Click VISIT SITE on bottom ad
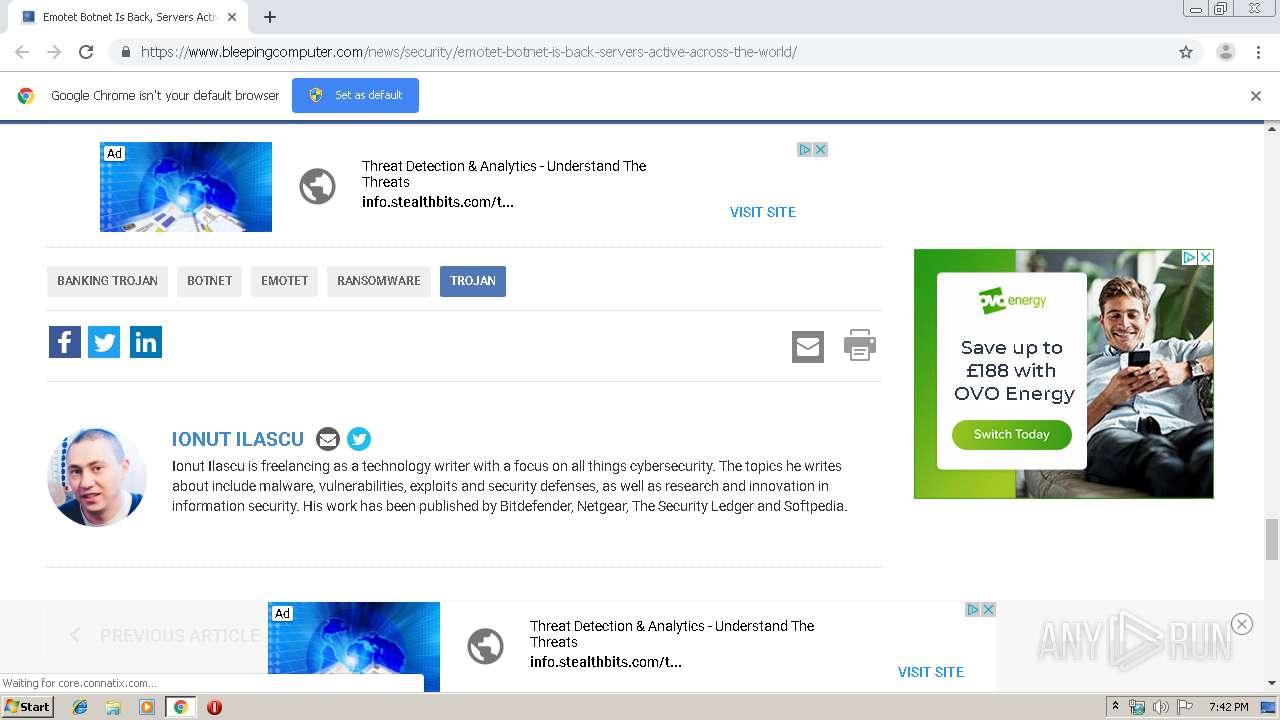The image size is (1280, 720). coord(931,672)
